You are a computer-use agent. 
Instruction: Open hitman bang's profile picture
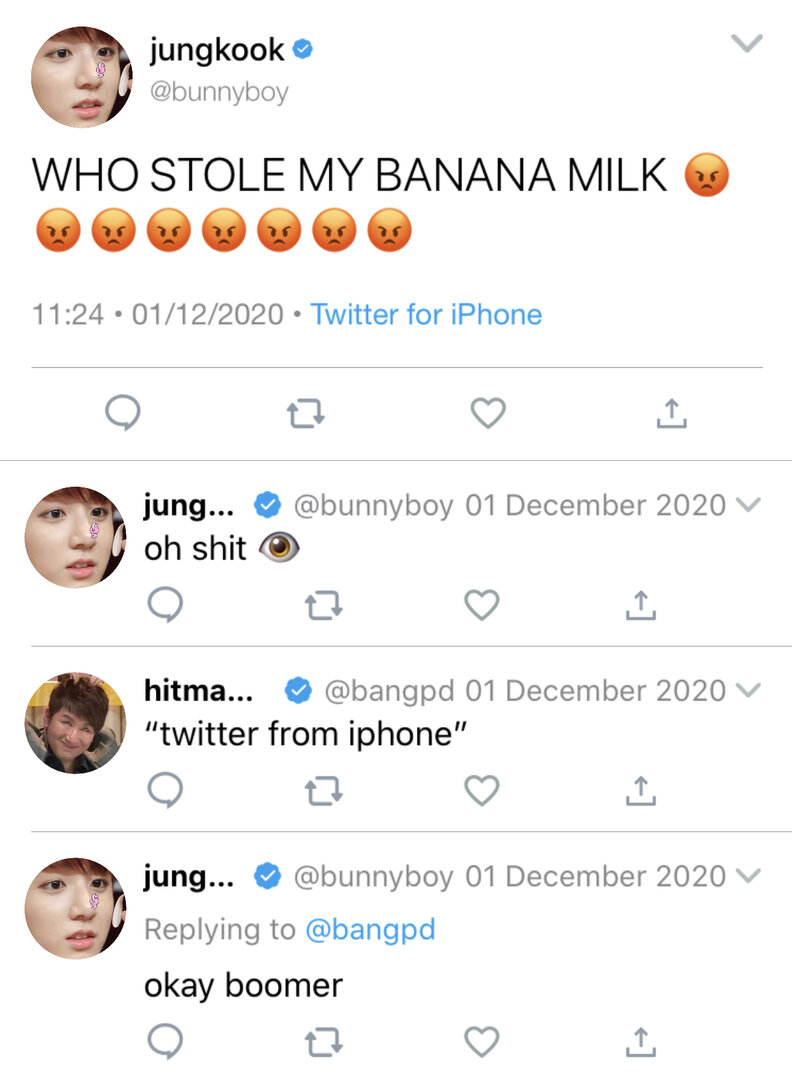click(76, 723)
